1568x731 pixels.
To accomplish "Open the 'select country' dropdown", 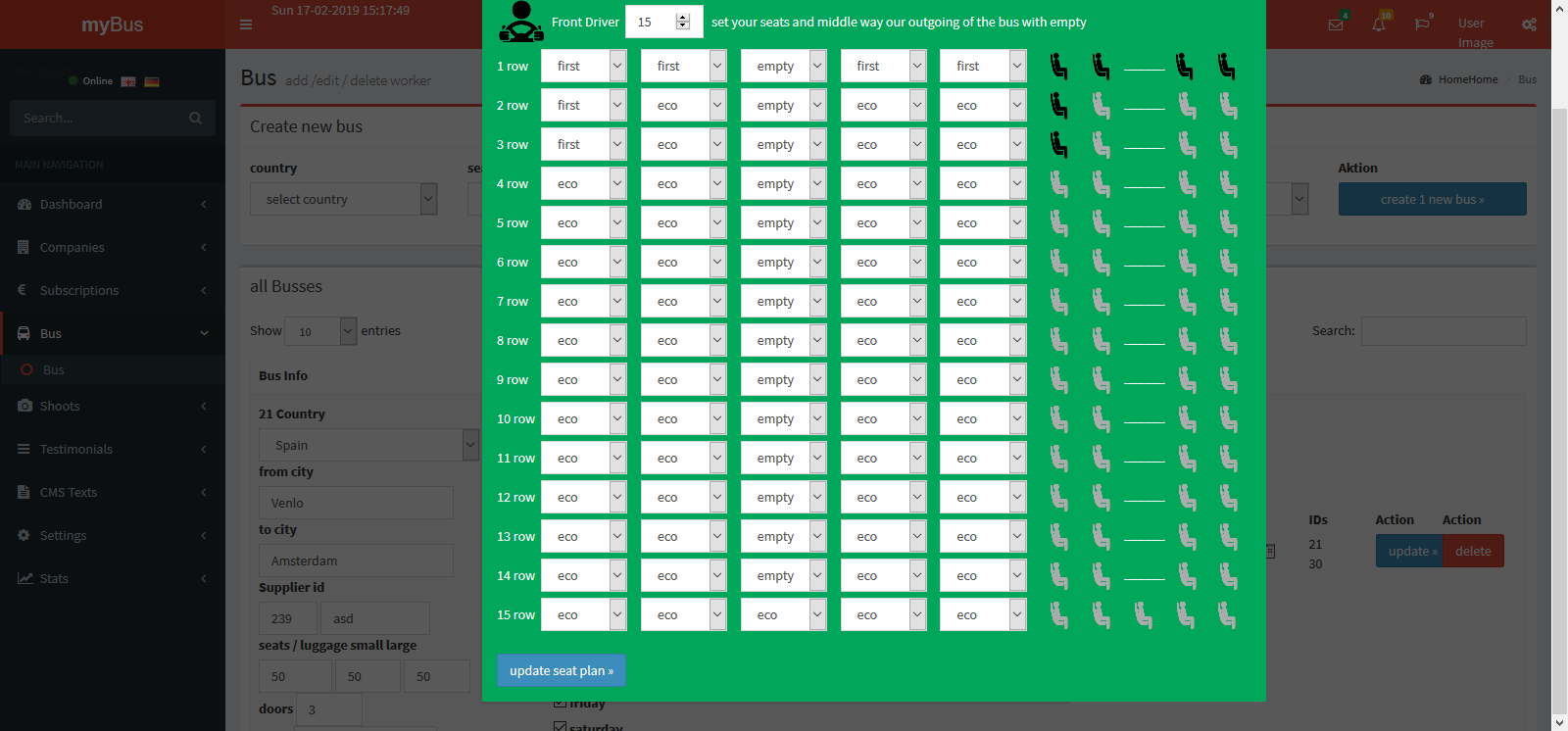I will click(343, 199).
